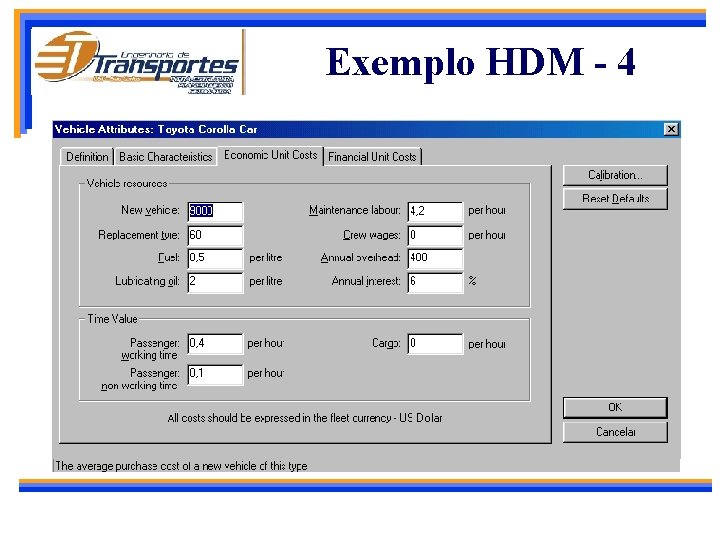Click the 'New vehicle:' label
This screenshot has width=720, height=540.
pyautogui.click(x=150, y=210)
